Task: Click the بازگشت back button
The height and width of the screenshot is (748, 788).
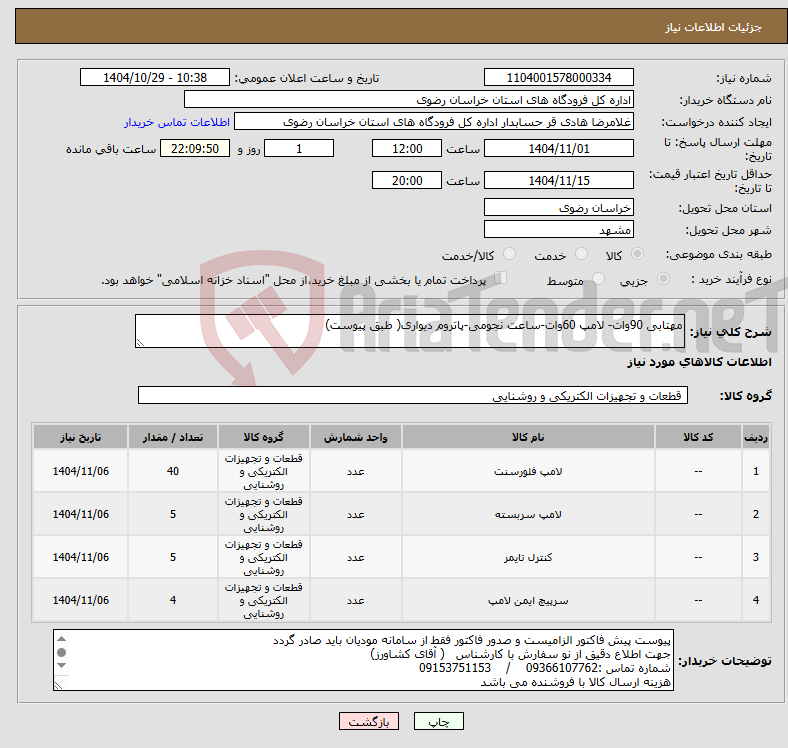Action: (x=369, y=721)
